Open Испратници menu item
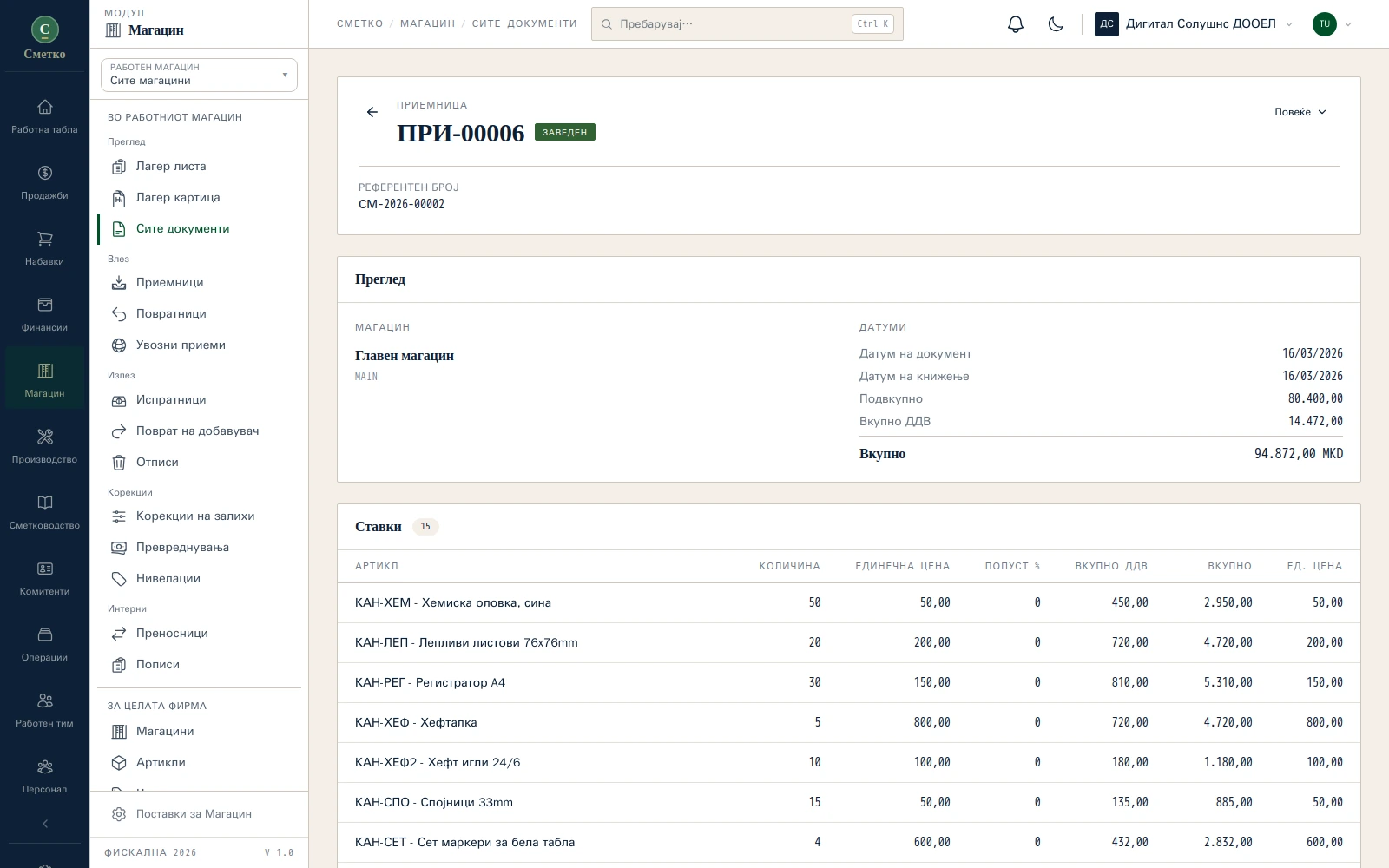The width and height of the screenshot is (1389, 868). 199,400
